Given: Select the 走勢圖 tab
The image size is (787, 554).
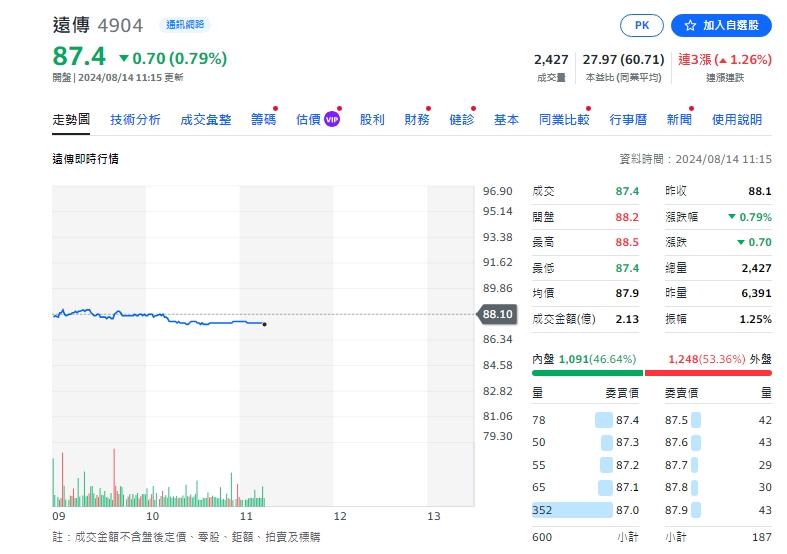Looking at the screenshot, I should coord(71,119).
